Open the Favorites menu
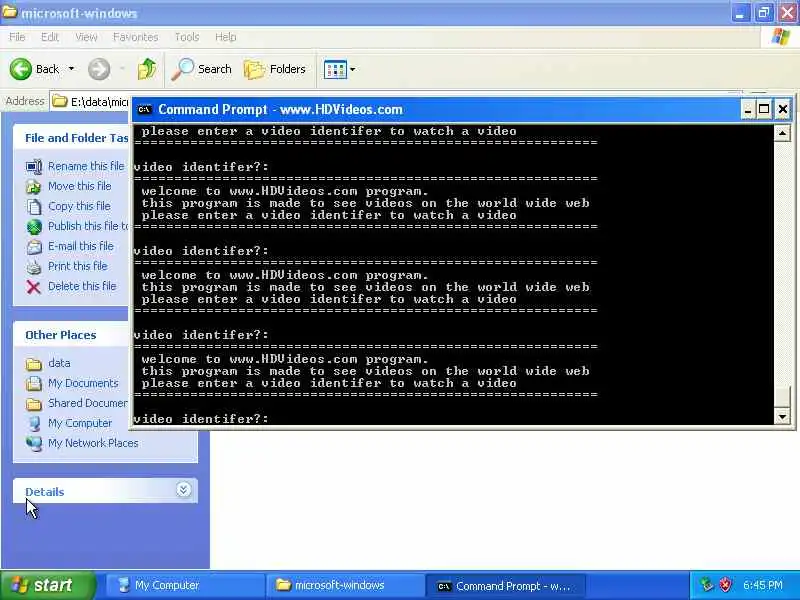Screen dimensions: 800x600 135,37
